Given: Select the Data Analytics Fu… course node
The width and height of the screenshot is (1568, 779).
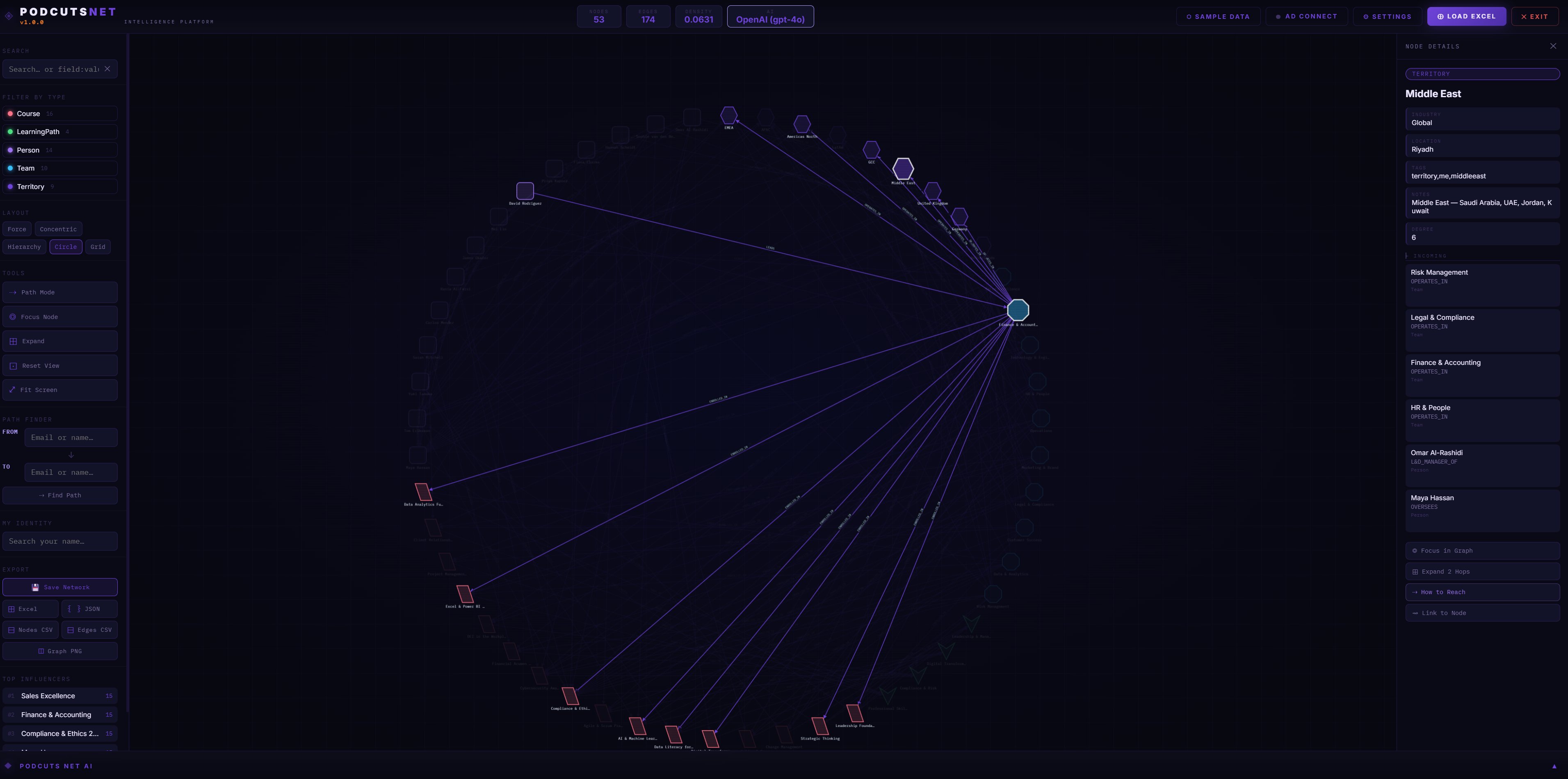Looking at the screenshot, I should click(423, 492).
